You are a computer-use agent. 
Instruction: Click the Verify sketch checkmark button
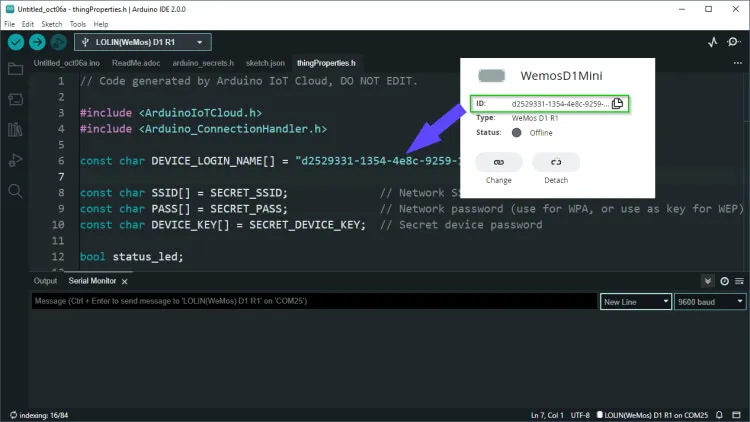pos(16,42)
